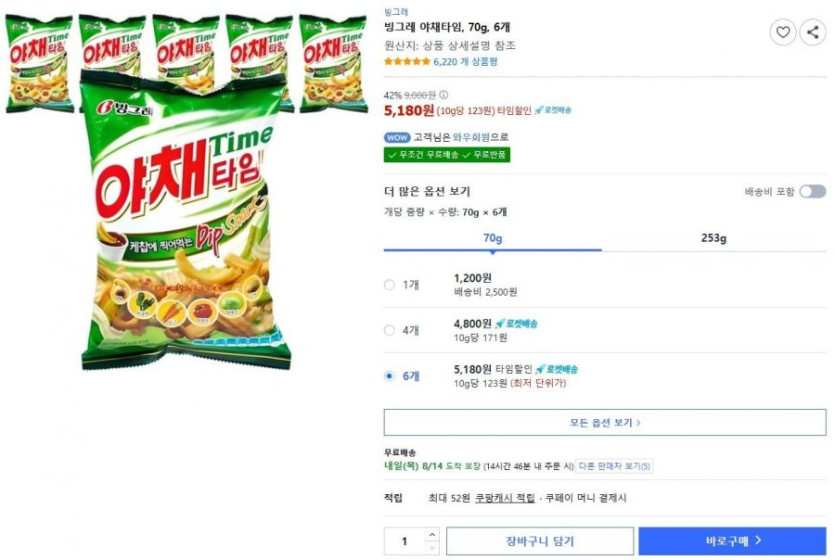The height and width of the screenshot is (560, 835).
Task: Increase quantity with the up arrow
Action: [x=432, y=535]
